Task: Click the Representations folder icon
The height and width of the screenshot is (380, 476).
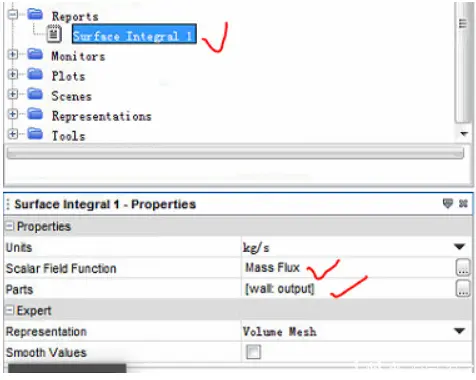Action: tap(35, 114)
